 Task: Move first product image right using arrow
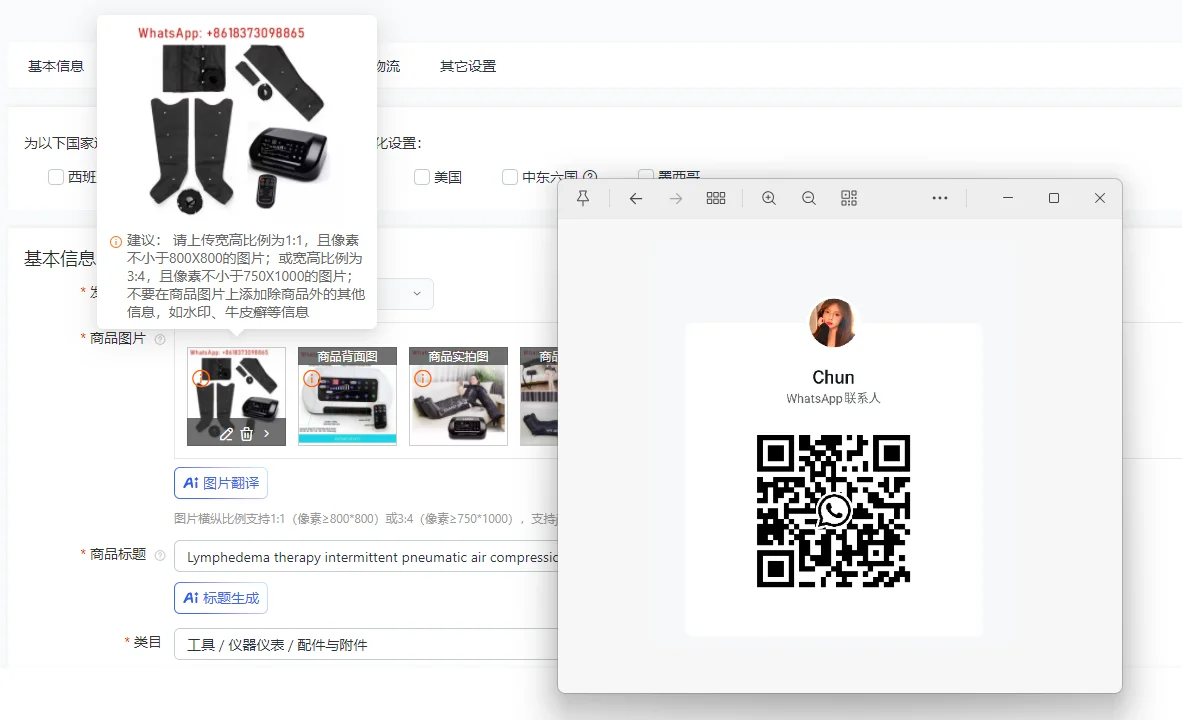[x=266, y=434]
